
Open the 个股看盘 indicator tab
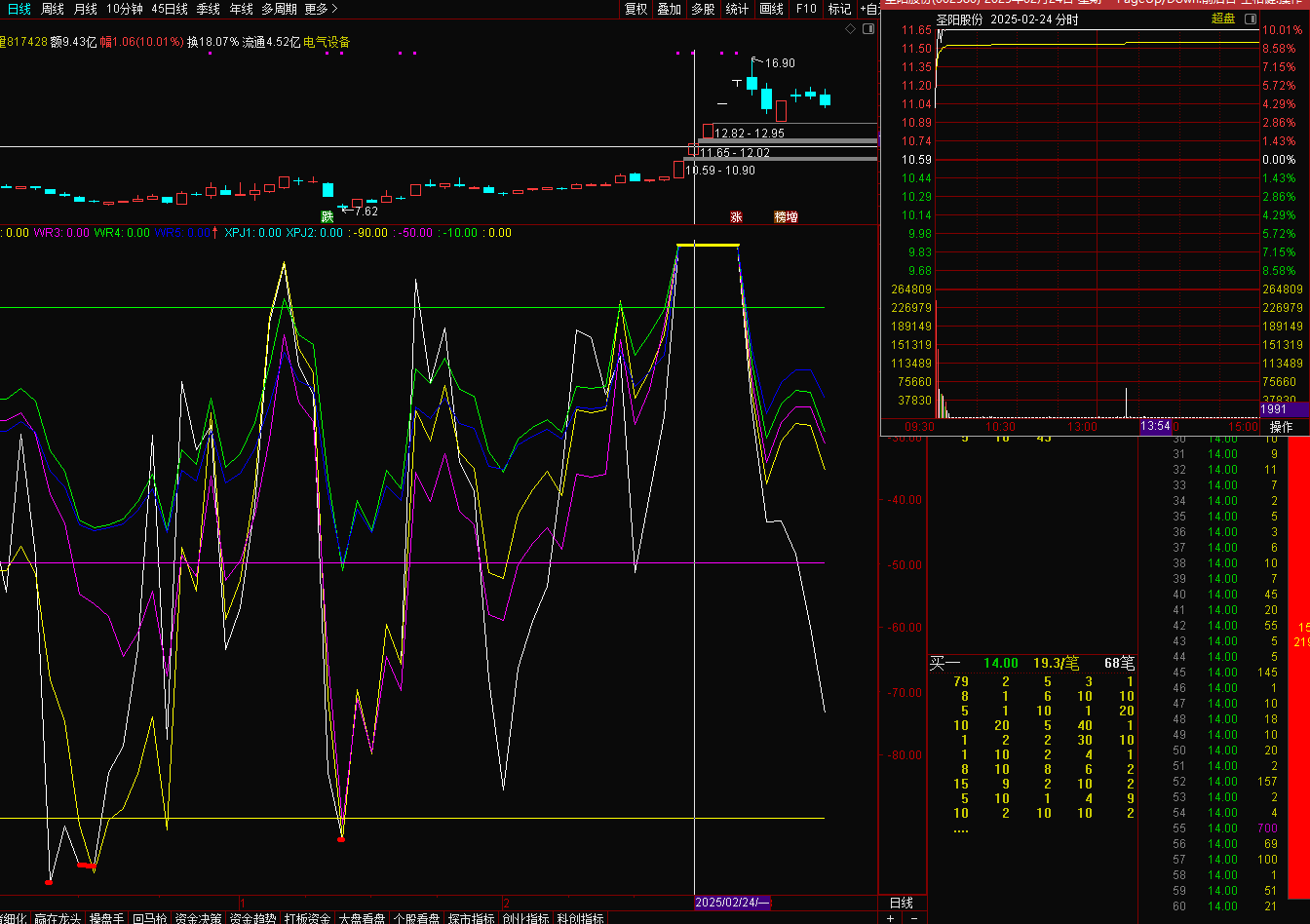[x=417, y=918]
